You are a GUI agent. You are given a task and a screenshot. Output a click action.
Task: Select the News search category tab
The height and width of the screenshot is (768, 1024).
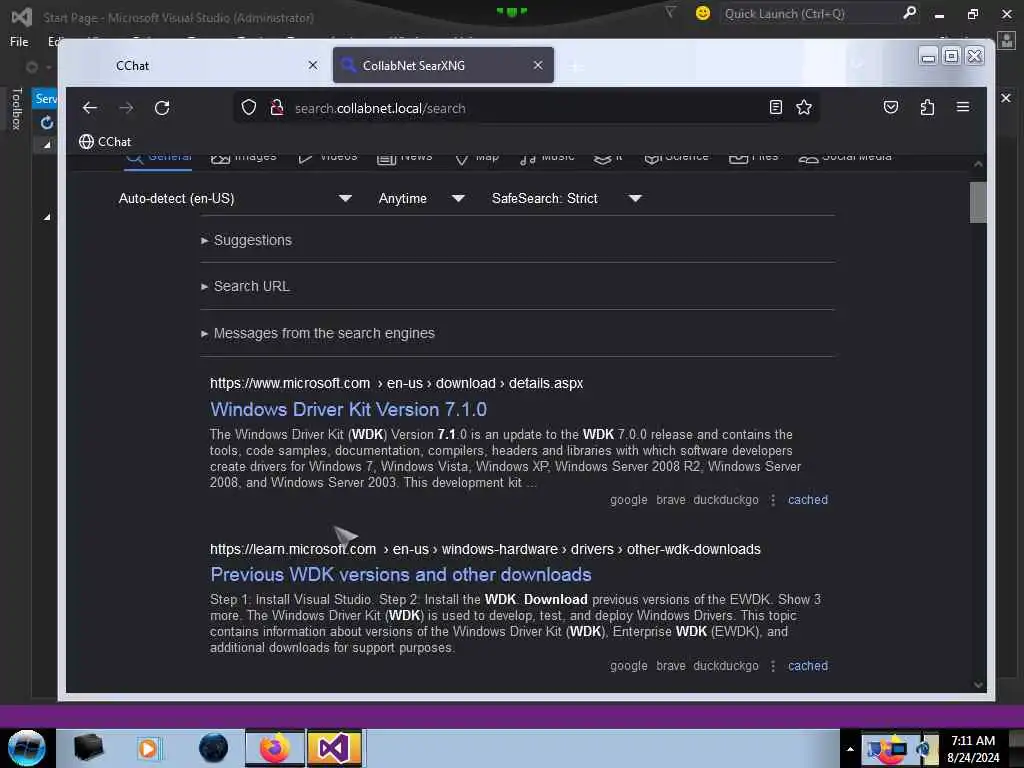tap(404, 157)
